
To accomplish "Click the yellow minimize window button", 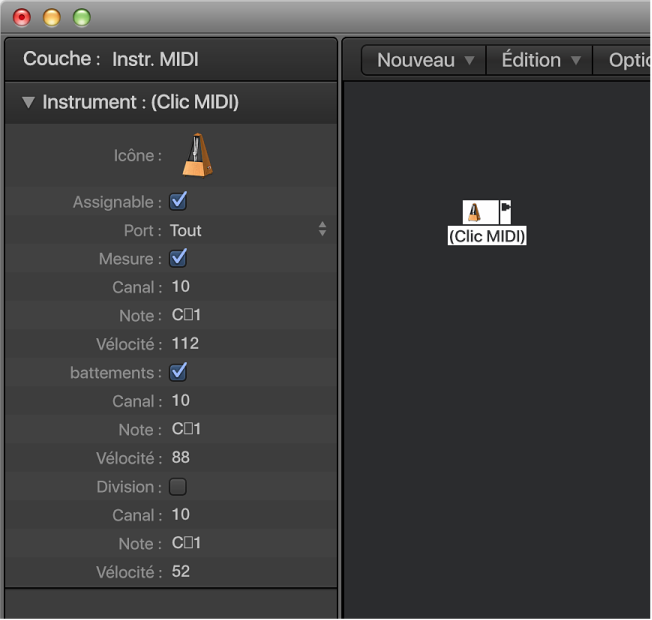I will click(x=52, y=17).
